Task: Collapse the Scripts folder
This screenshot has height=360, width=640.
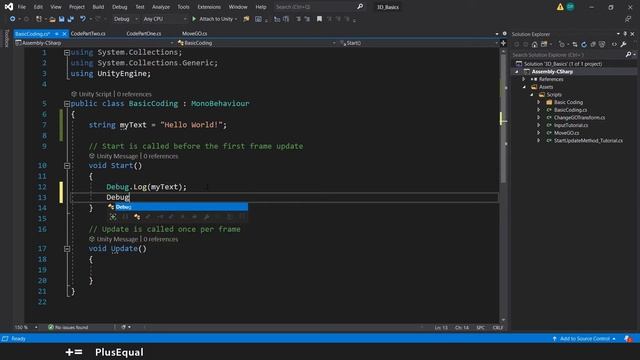Action: 532,95
